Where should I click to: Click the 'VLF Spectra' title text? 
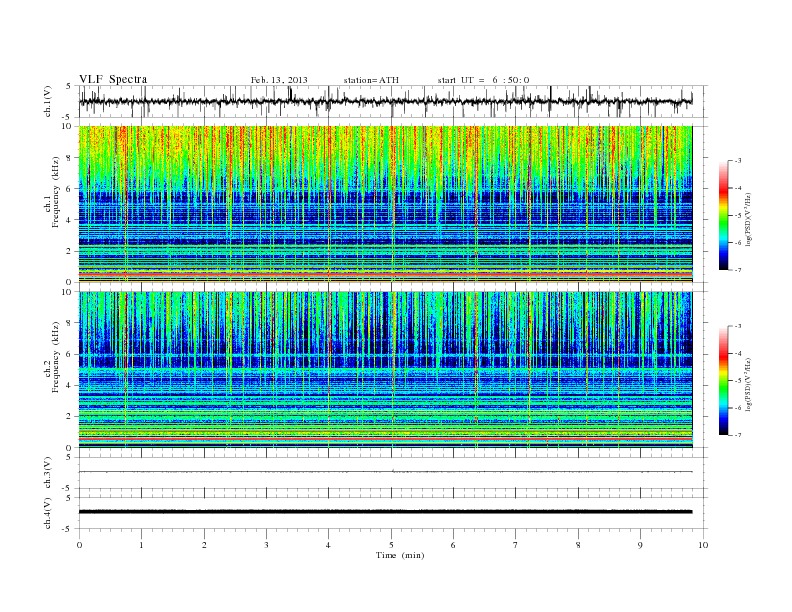(113, 79)
